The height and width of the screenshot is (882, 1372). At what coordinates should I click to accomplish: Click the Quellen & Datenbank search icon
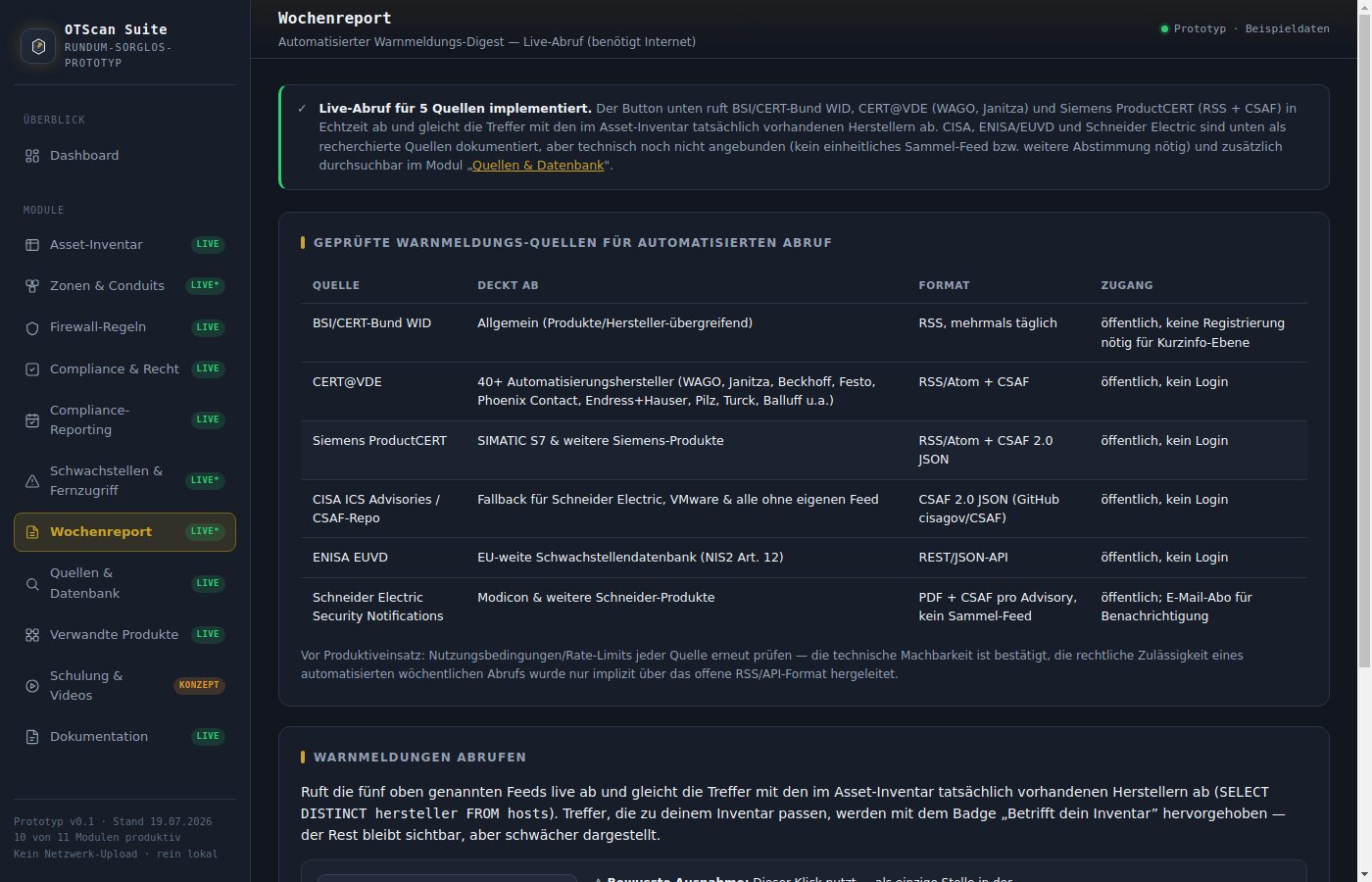click(x=32, y=584)
